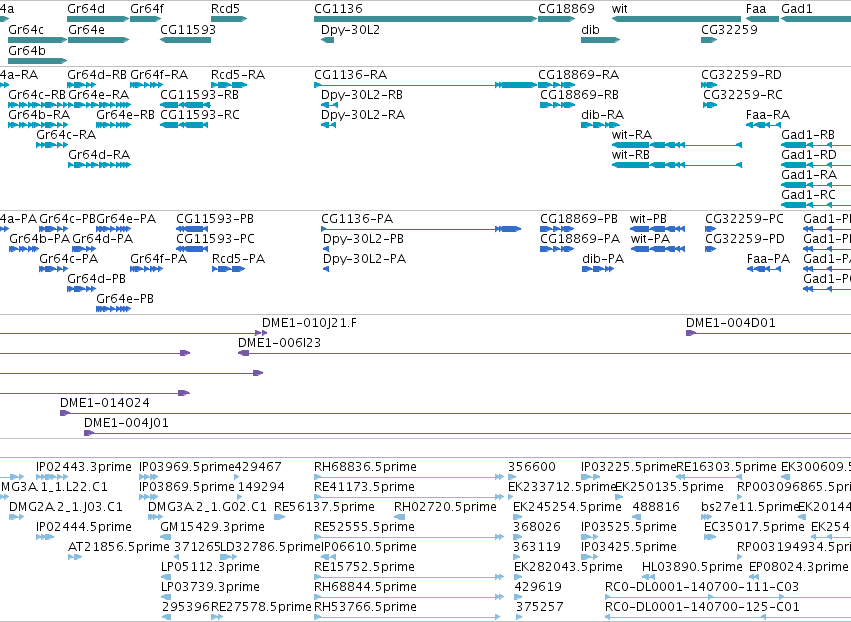Click the GM15429.3prime EST
The width and height of the screenshot is (851, 622).
click(166, 537)
